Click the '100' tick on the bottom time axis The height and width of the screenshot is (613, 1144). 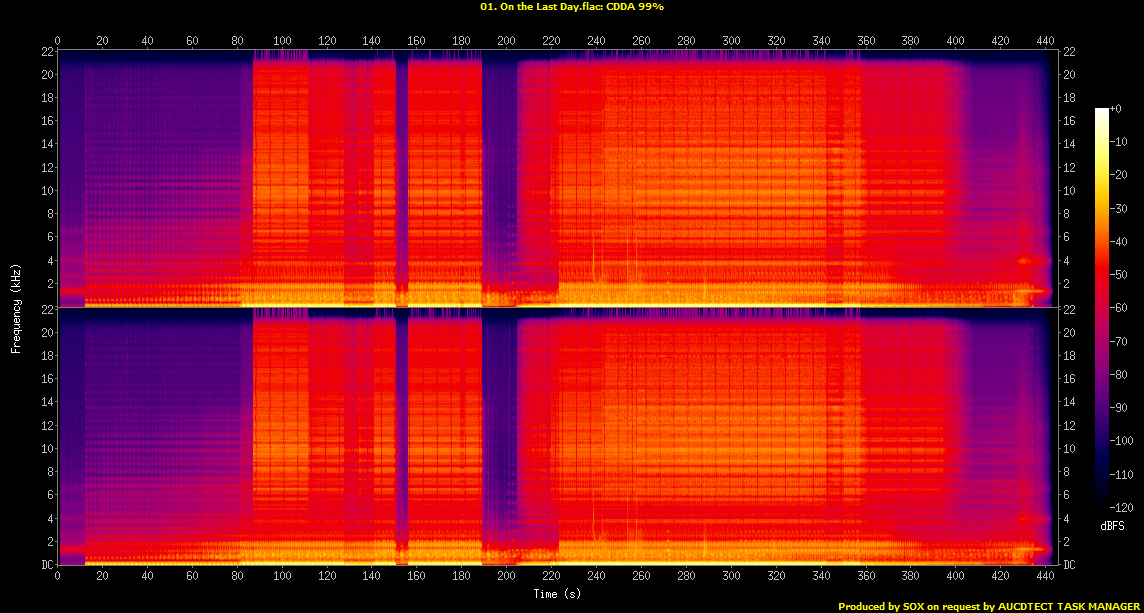tap(282, 576)
